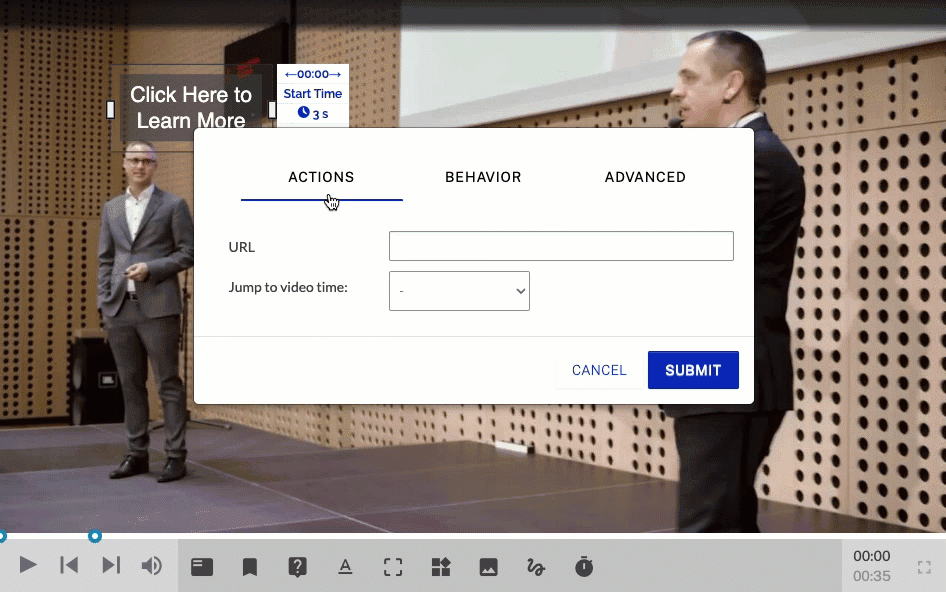Insert an image using the picture icon
This screenshot has width=946, height=592.
[x=488, y=567]
